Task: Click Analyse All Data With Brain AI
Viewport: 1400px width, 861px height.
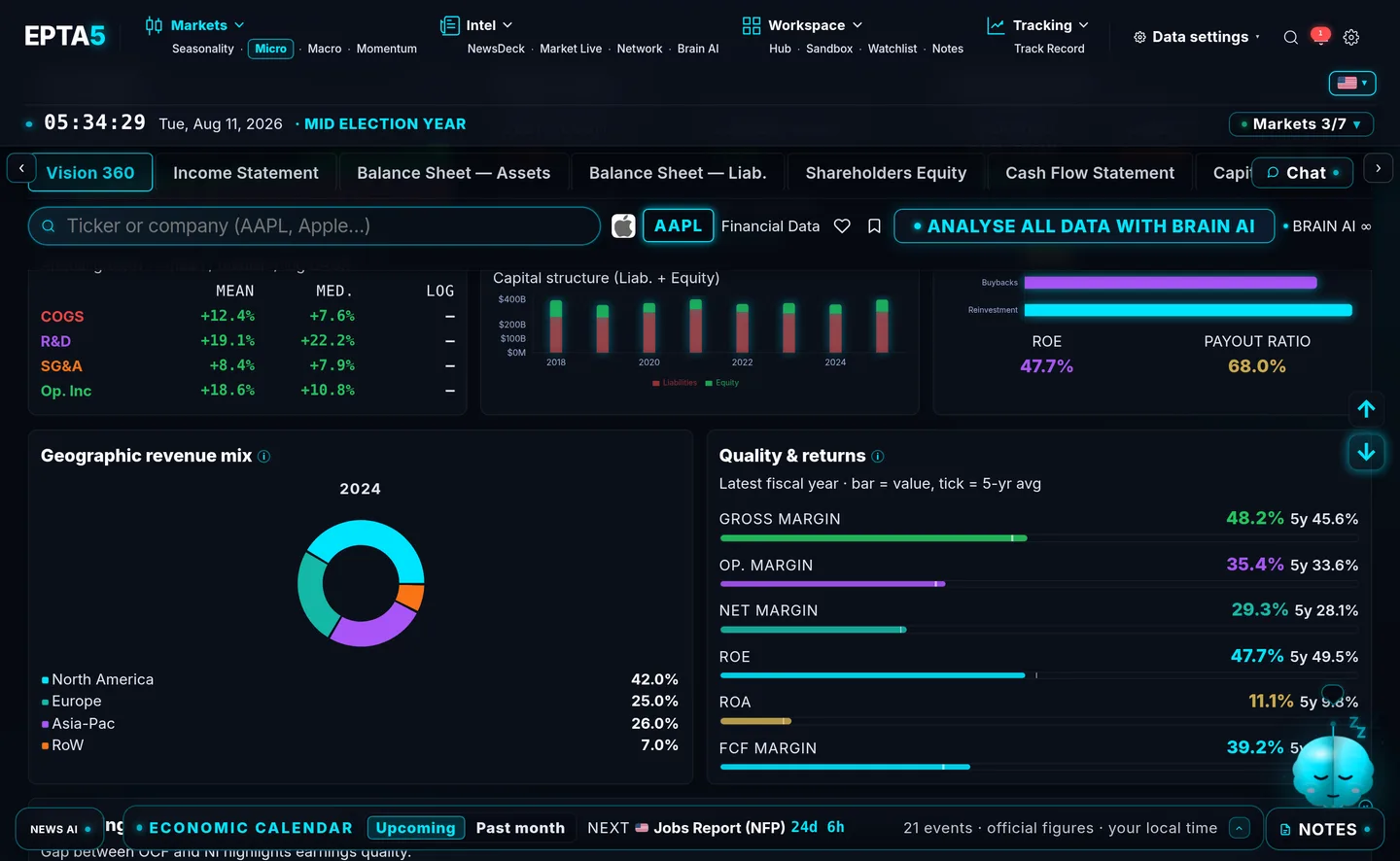Action: pos(1084,226)
